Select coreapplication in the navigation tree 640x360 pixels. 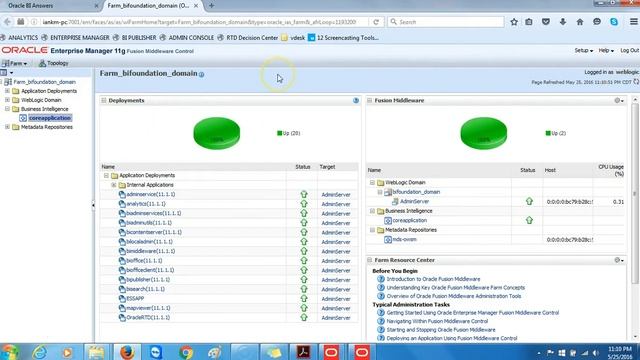pyautogui.click(x=50, y=118)
